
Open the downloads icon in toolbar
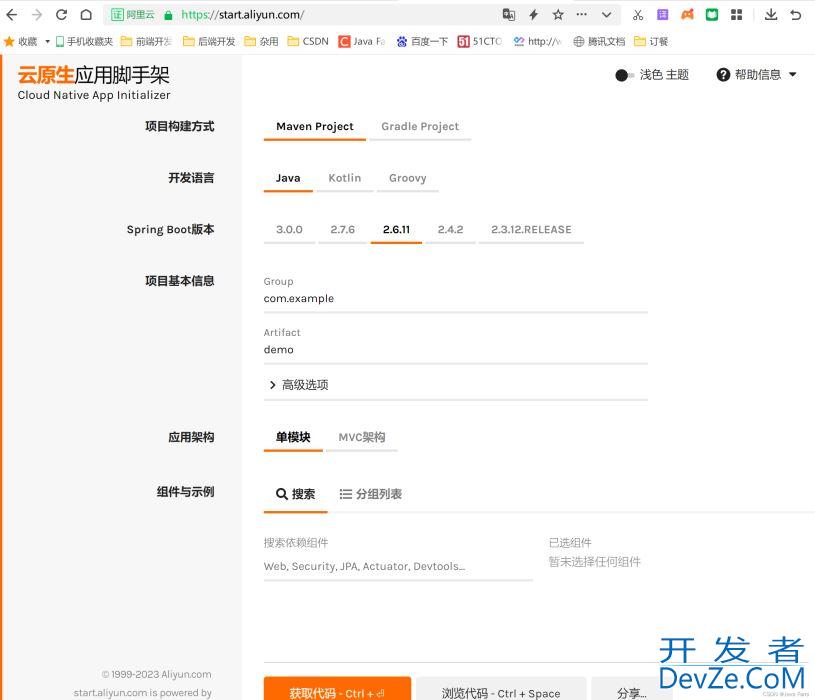(x=771, y=15)
